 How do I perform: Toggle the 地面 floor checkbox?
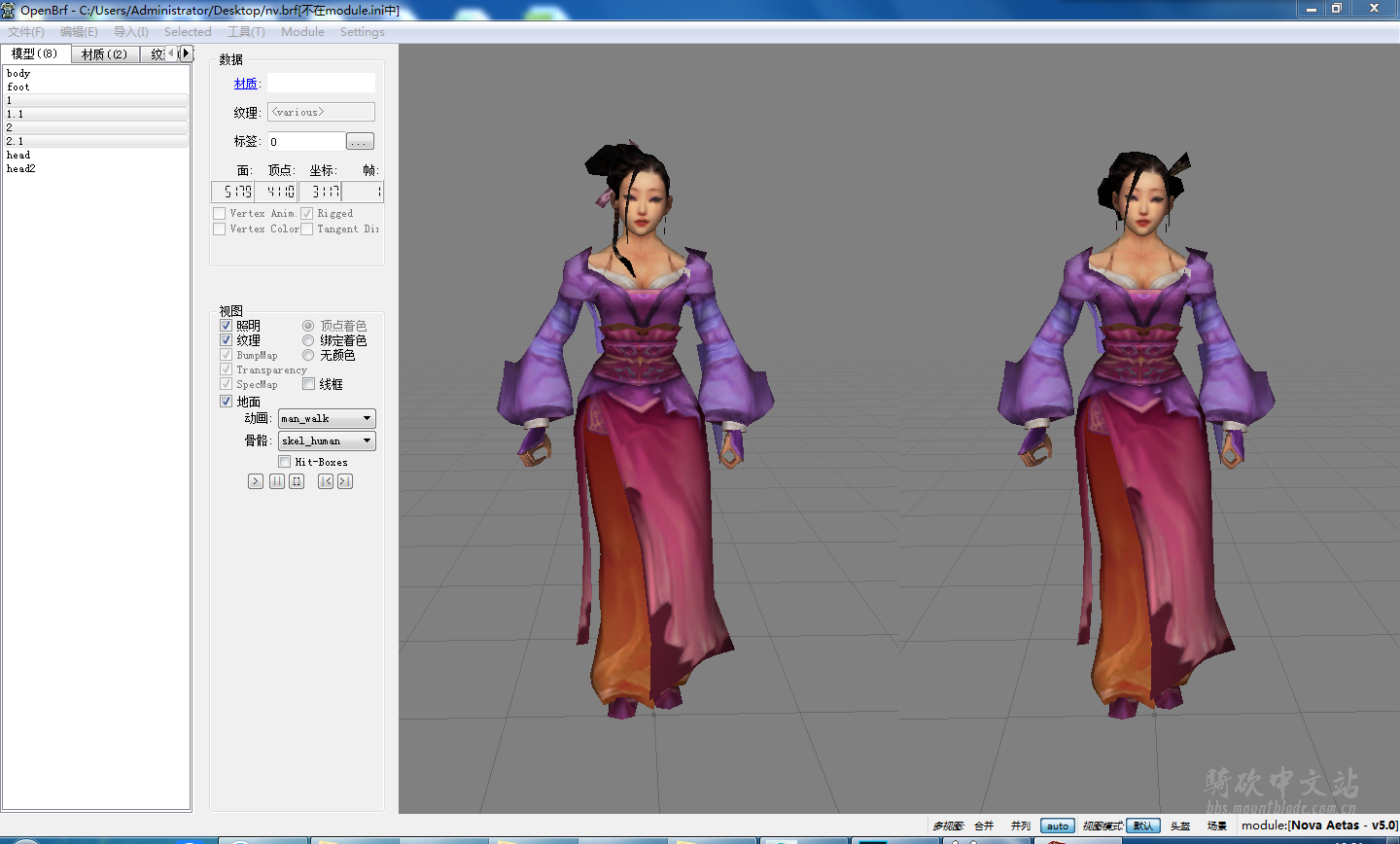point(226,402)
